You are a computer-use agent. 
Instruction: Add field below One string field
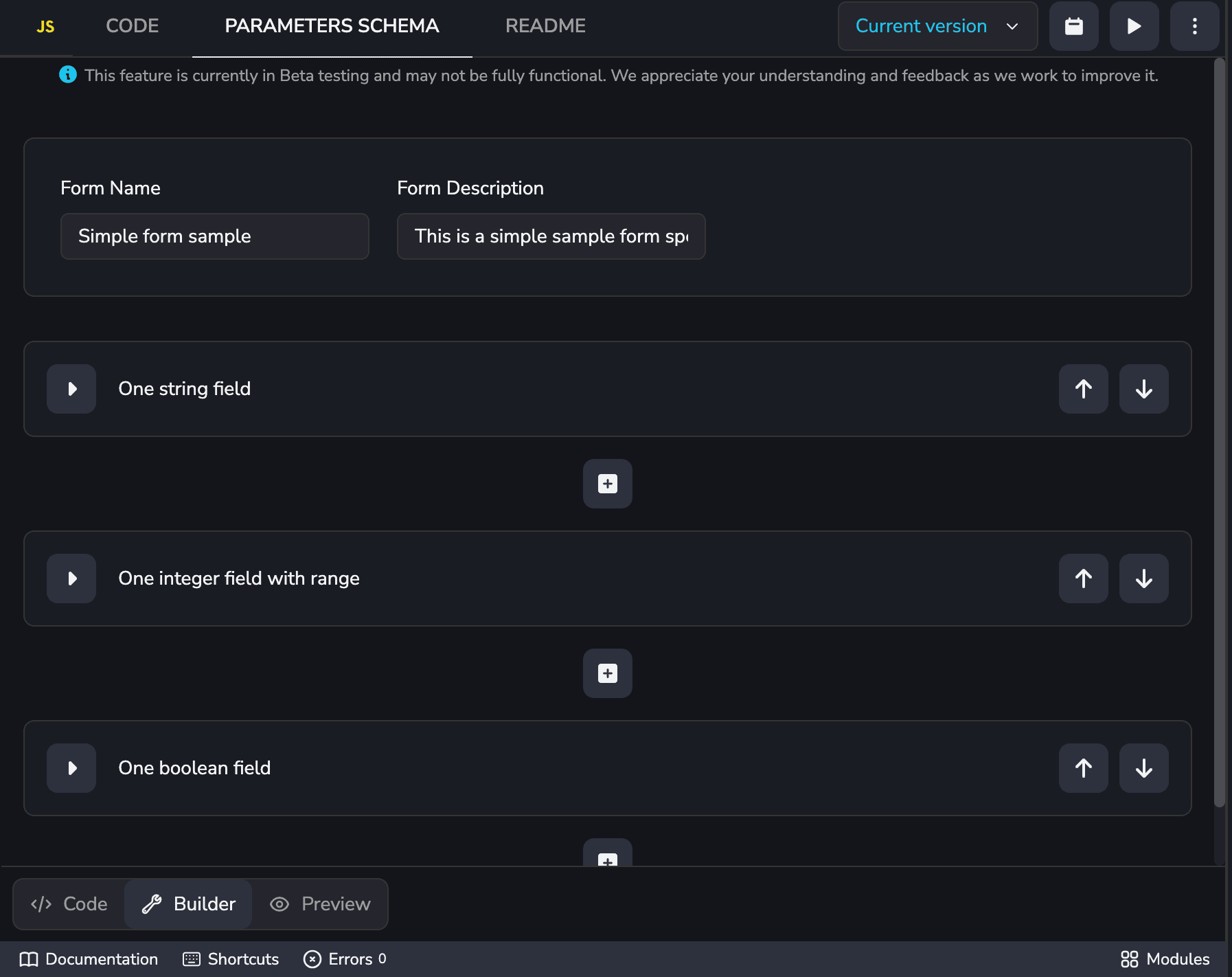[x=608, y=484]
